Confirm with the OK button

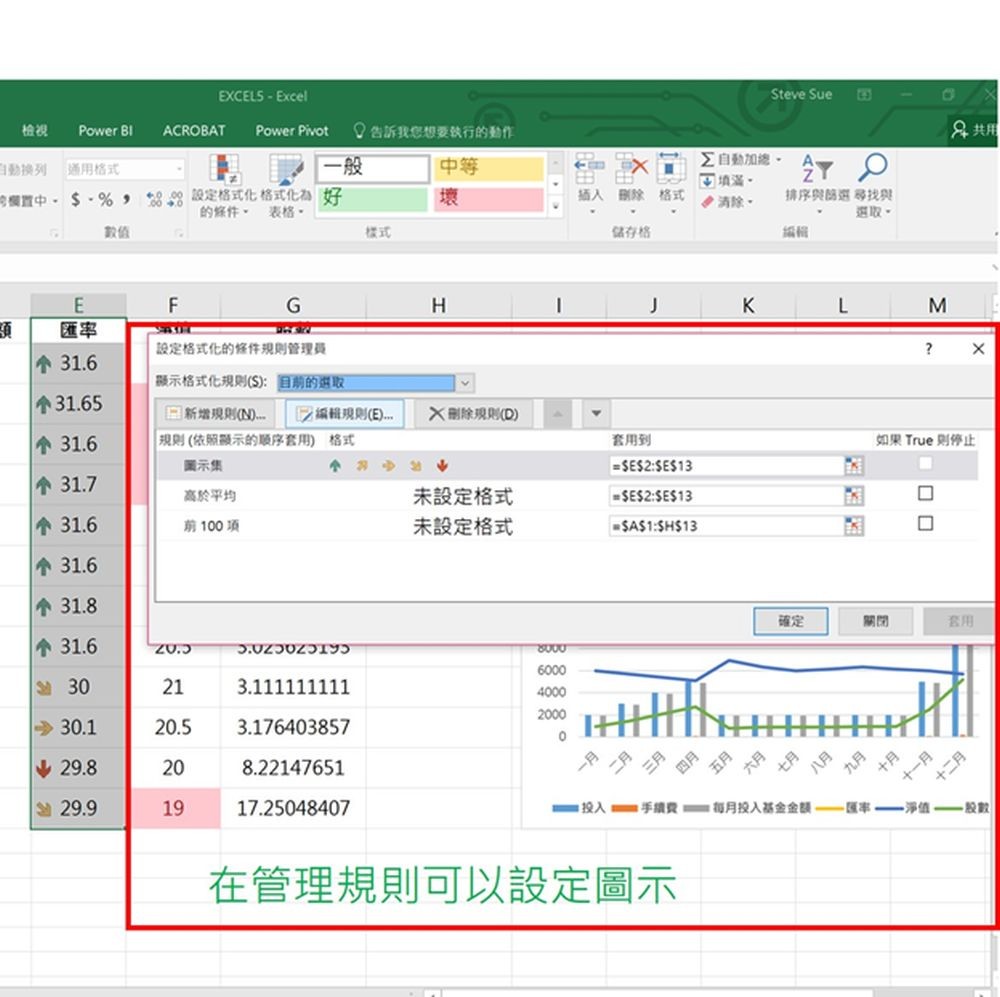point(790,621)
